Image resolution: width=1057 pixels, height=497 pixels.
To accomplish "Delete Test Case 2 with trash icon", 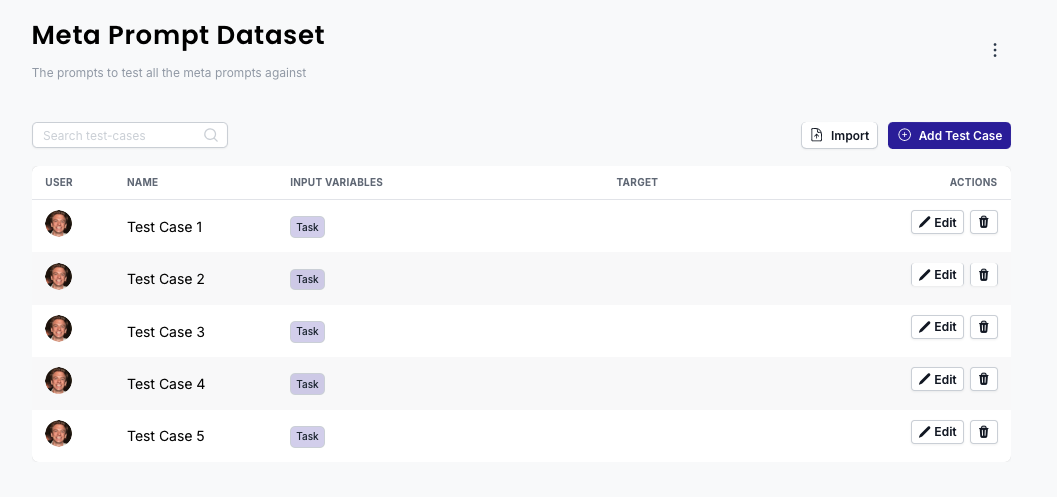I will tap(984, 274).
